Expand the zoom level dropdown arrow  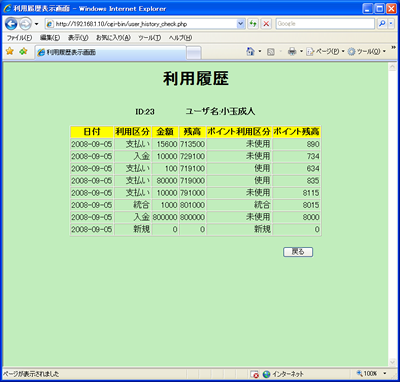pos(385,374)
